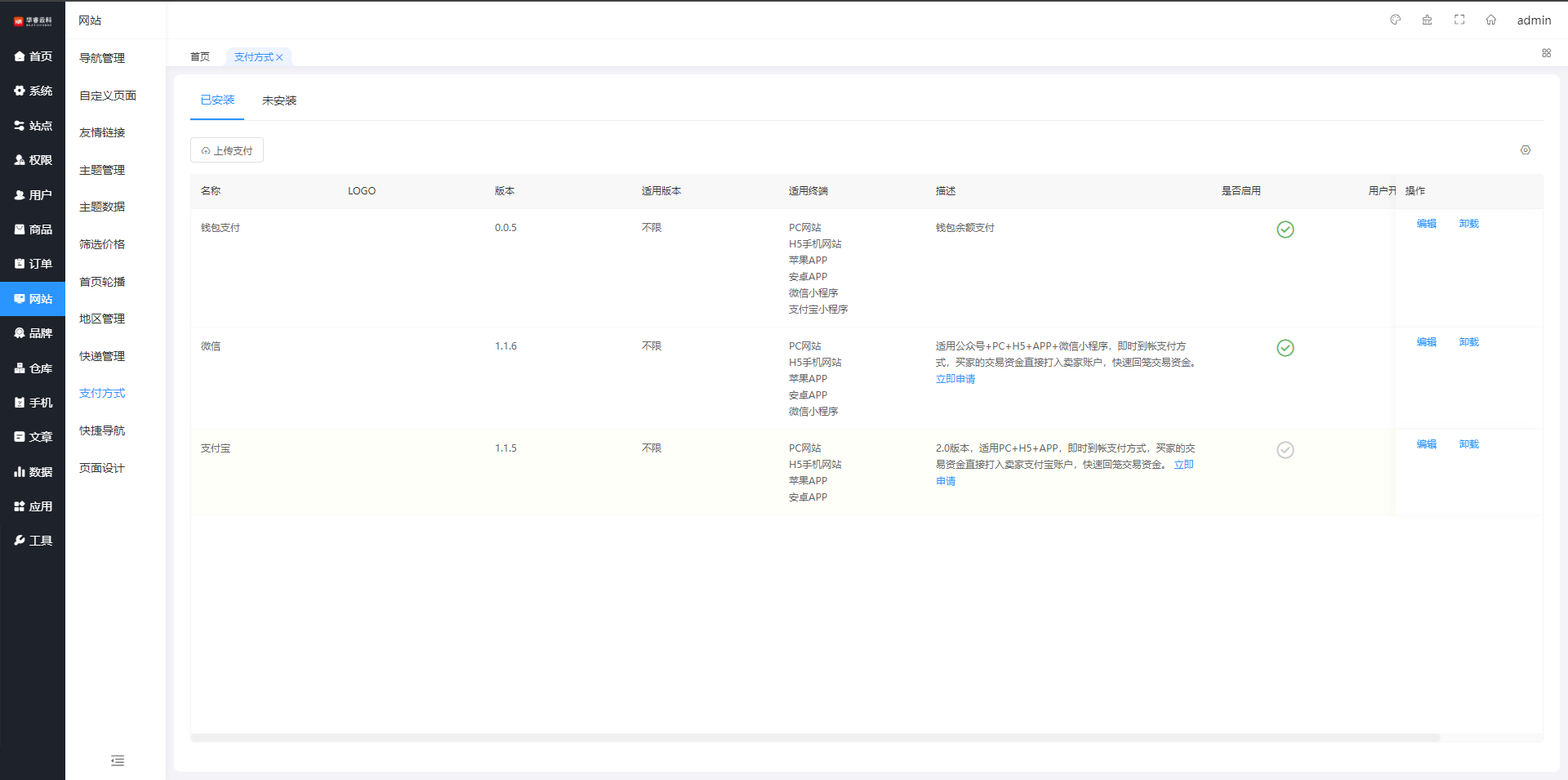
Task: Open the tab grid menu icon
Action: point(1546,53)
